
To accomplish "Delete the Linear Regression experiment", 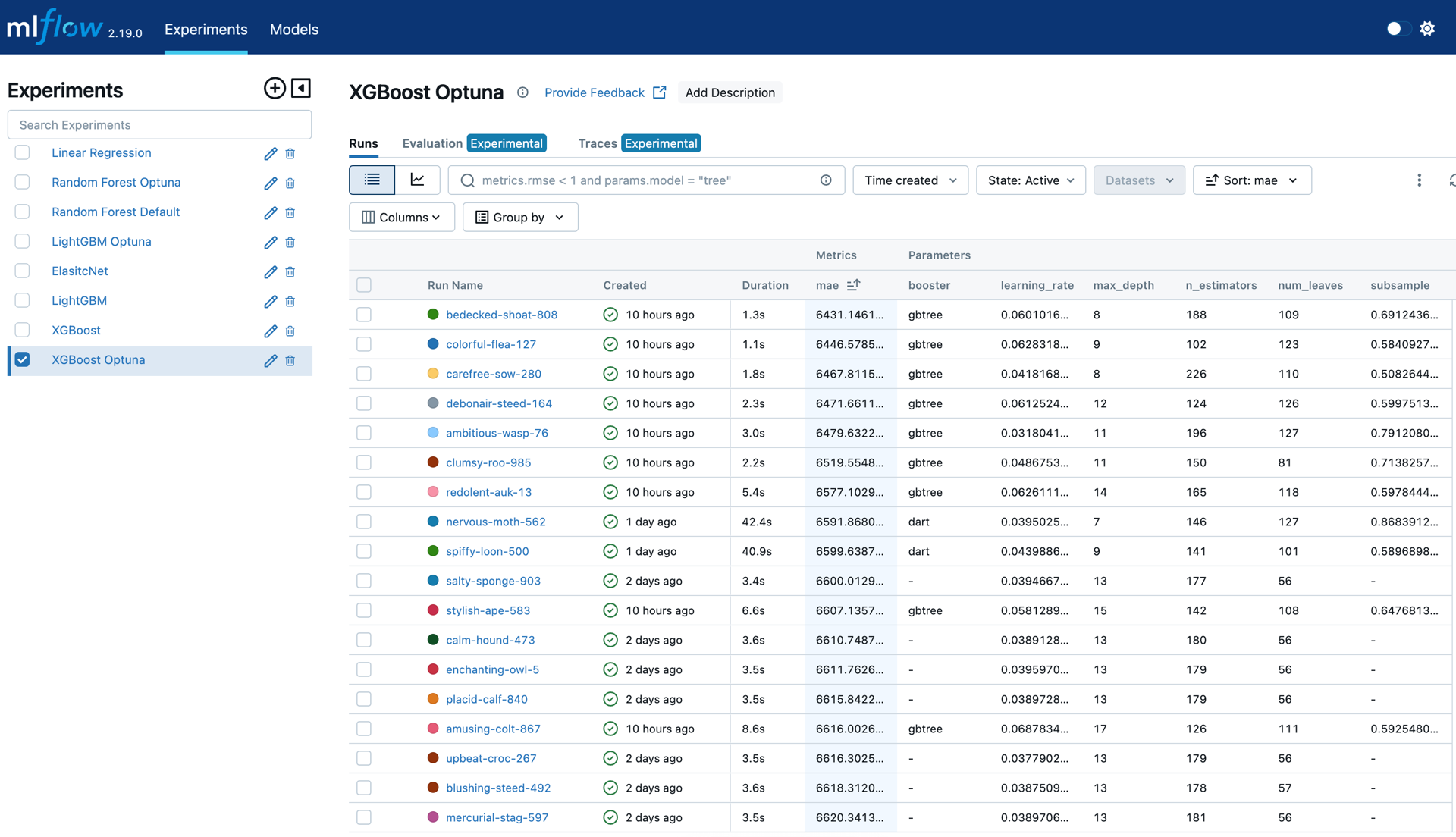I will click(x=290, y=153).
